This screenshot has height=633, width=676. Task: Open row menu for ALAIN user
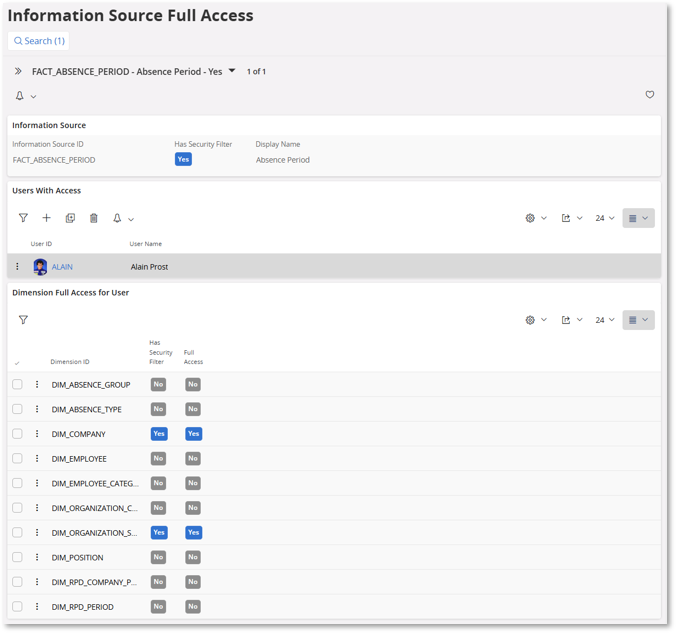pyautogui.click(x=17, y=266)
